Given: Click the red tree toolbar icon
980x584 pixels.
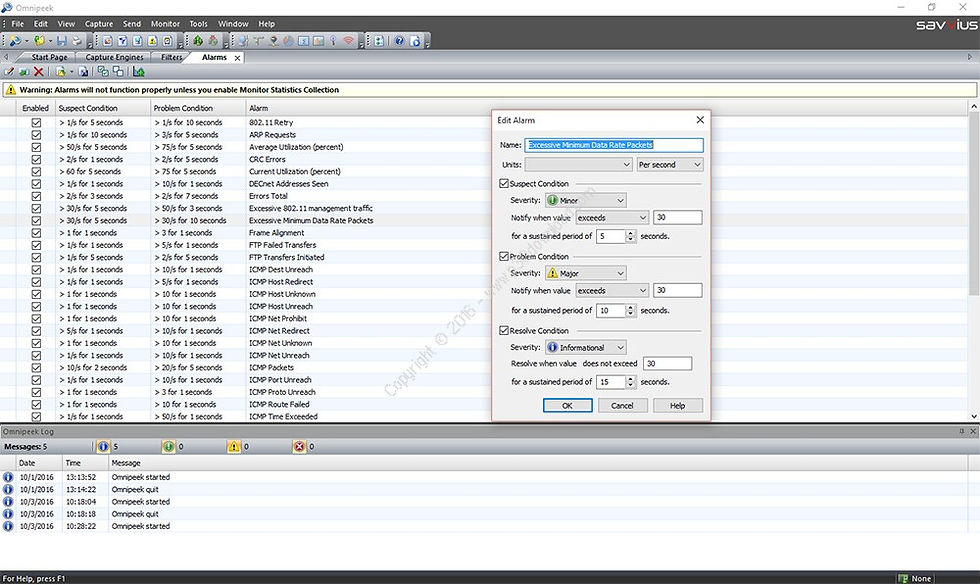Looking at the screenshot, I should pos(213,41).
